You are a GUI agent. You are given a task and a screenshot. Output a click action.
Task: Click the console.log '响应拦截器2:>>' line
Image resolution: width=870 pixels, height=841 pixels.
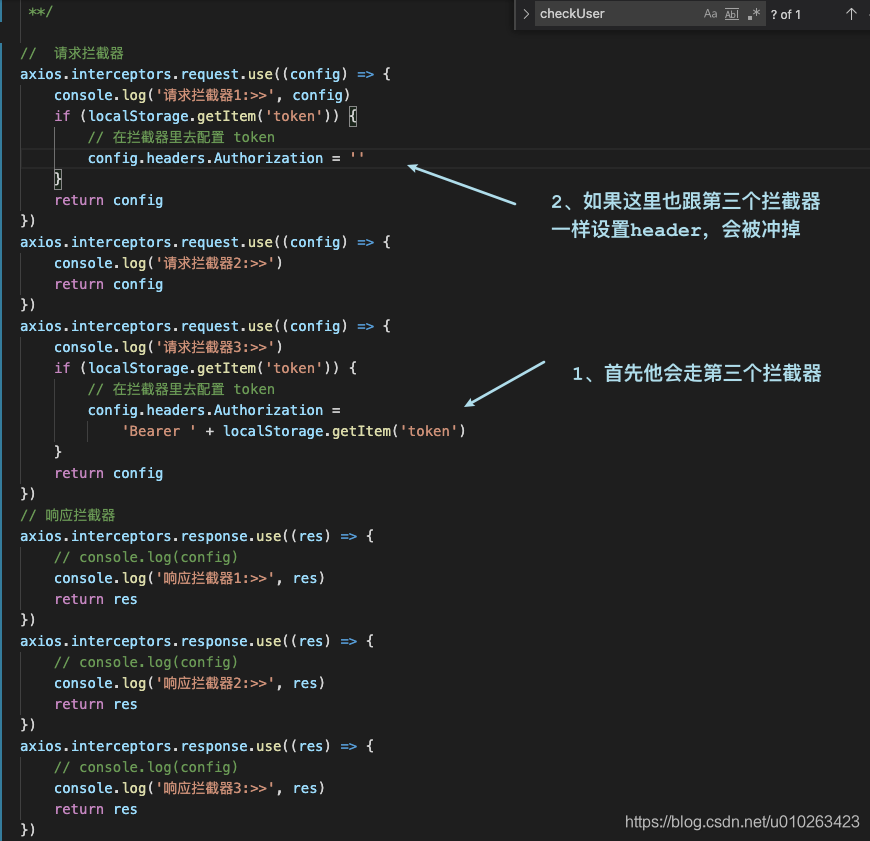(189, 683)
